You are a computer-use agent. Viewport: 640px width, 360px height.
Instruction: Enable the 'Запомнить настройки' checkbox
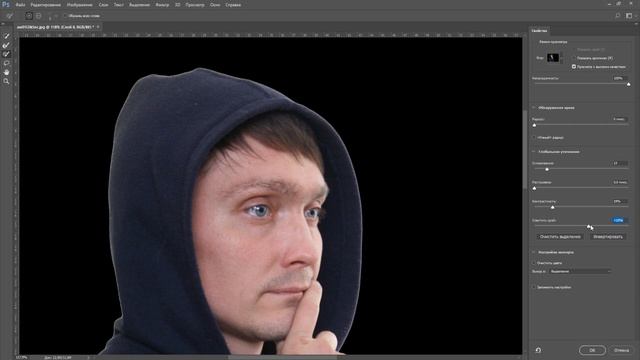coord(534,287)
